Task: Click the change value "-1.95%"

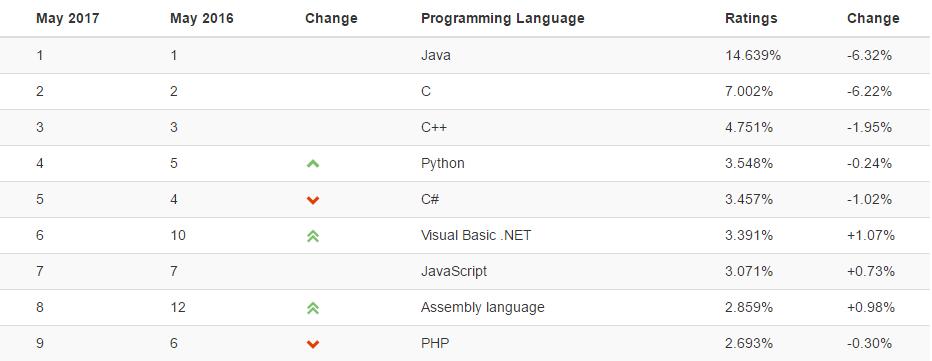Action: click(x=870, y=127)
